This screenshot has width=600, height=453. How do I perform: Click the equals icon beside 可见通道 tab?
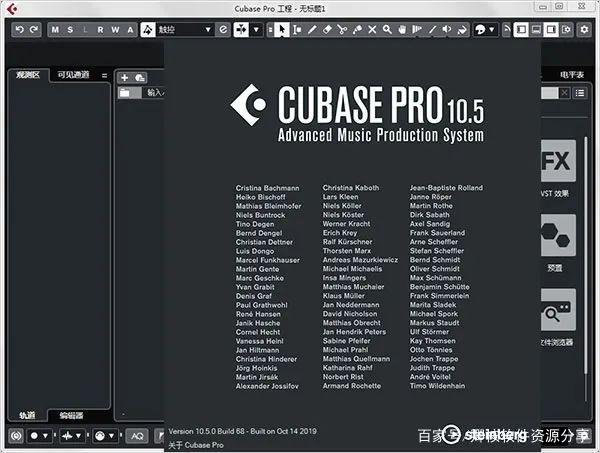[x=104, y=75]
